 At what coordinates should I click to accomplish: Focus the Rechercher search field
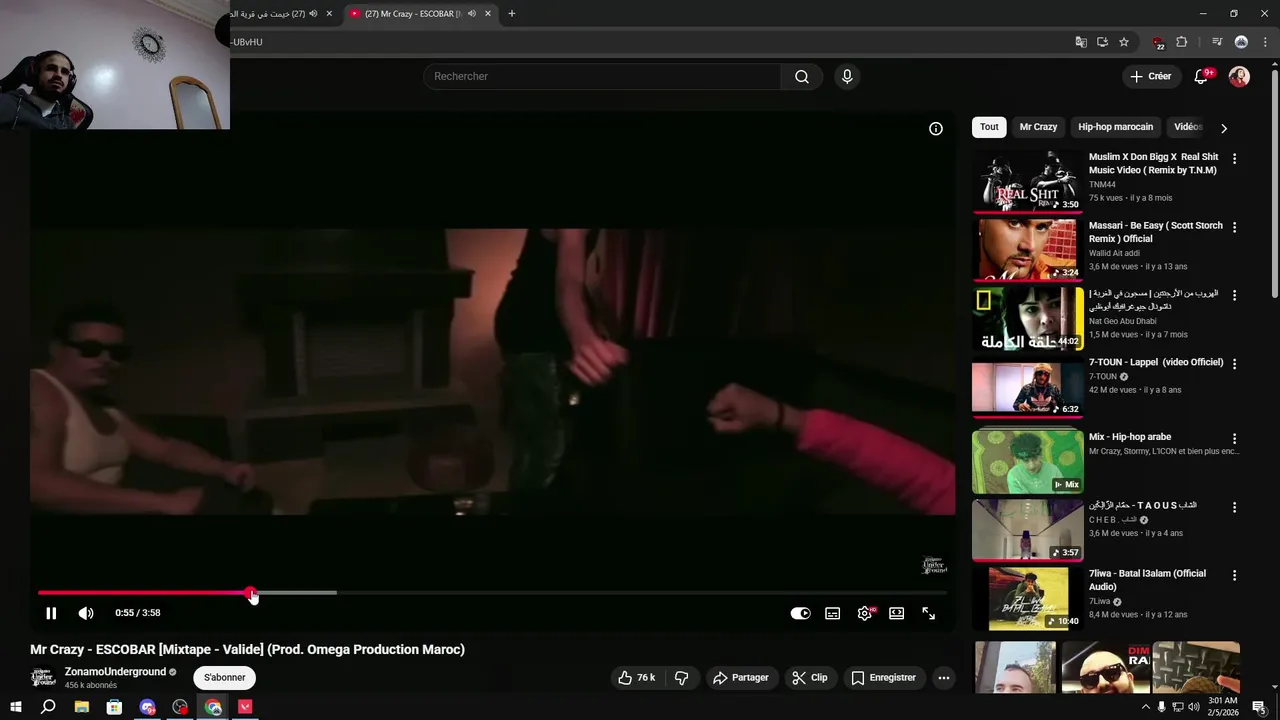pos(602,77)
